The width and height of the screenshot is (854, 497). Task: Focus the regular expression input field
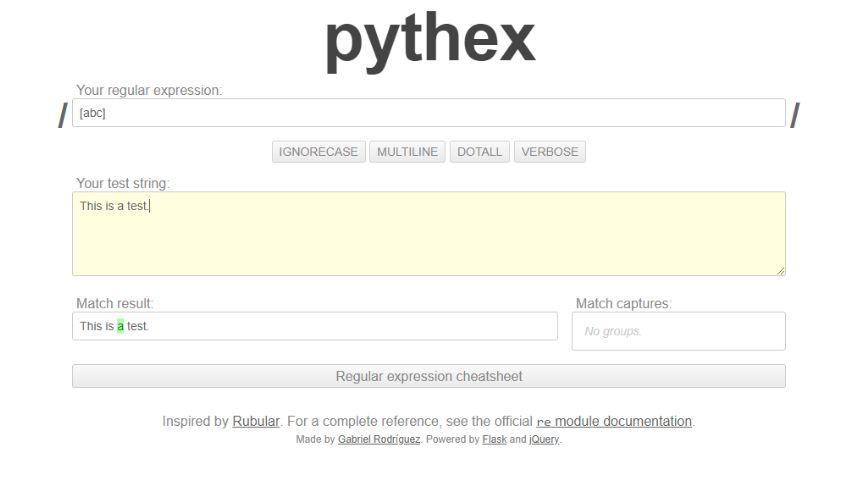(x=428, y=113)
